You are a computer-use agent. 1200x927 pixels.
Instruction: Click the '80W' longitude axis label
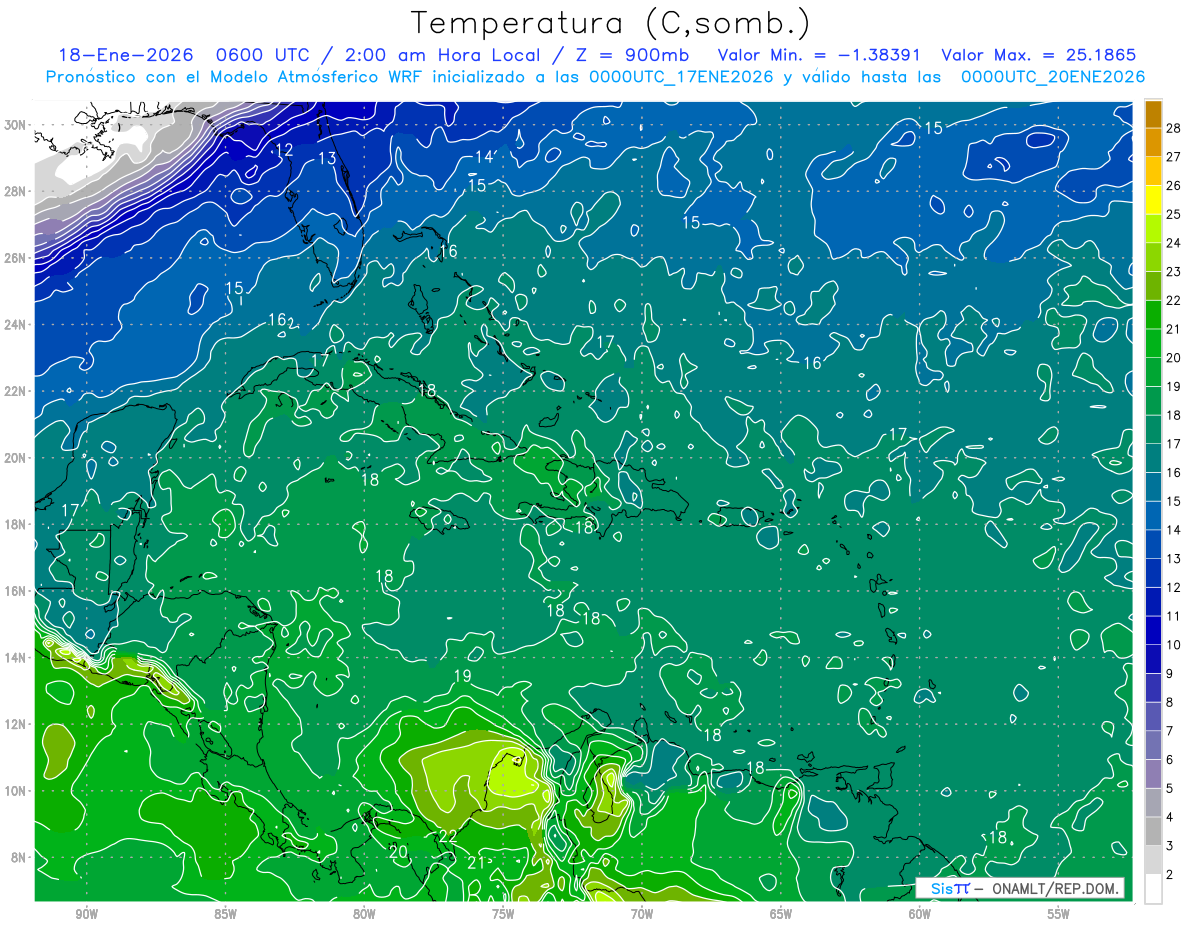coord(364,915)
